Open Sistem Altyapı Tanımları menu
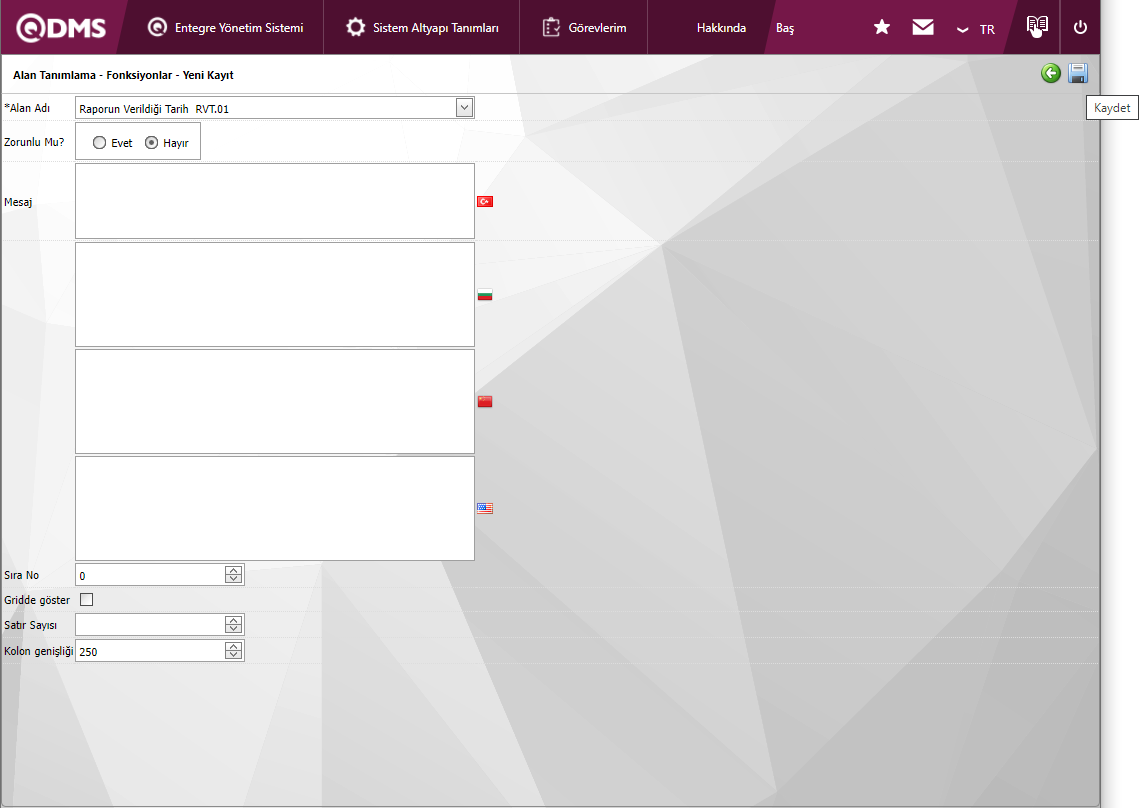 point(422,28)
